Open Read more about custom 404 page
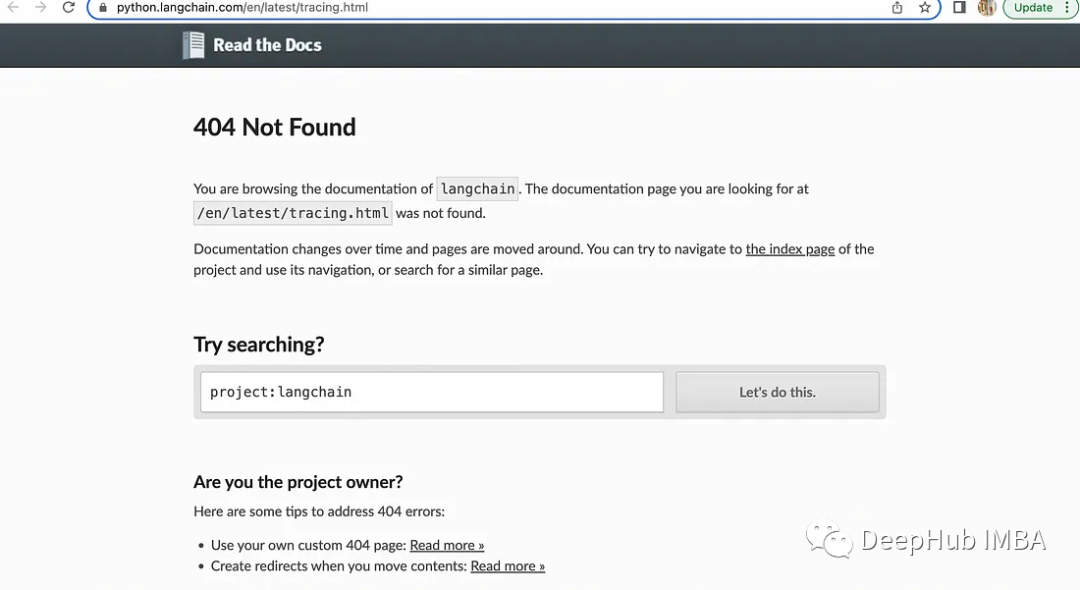The width and height of the screenshot is (1080, 590). coord(447,545)
